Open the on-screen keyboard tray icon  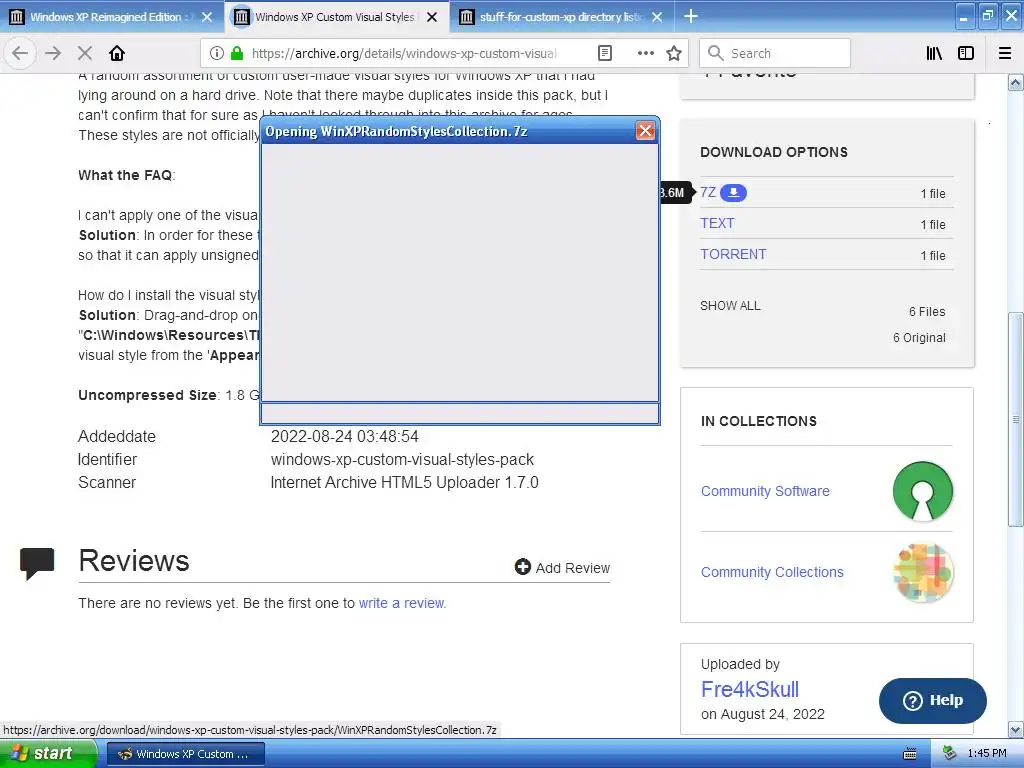[x=909, y=754]
